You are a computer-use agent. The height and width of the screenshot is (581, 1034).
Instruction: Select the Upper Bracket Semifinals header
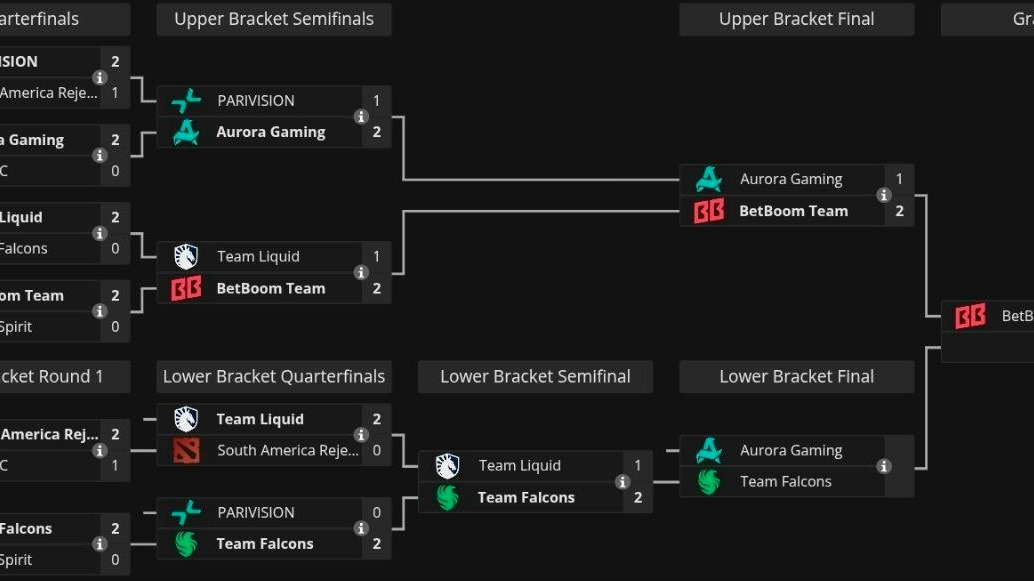pos(274,19)
